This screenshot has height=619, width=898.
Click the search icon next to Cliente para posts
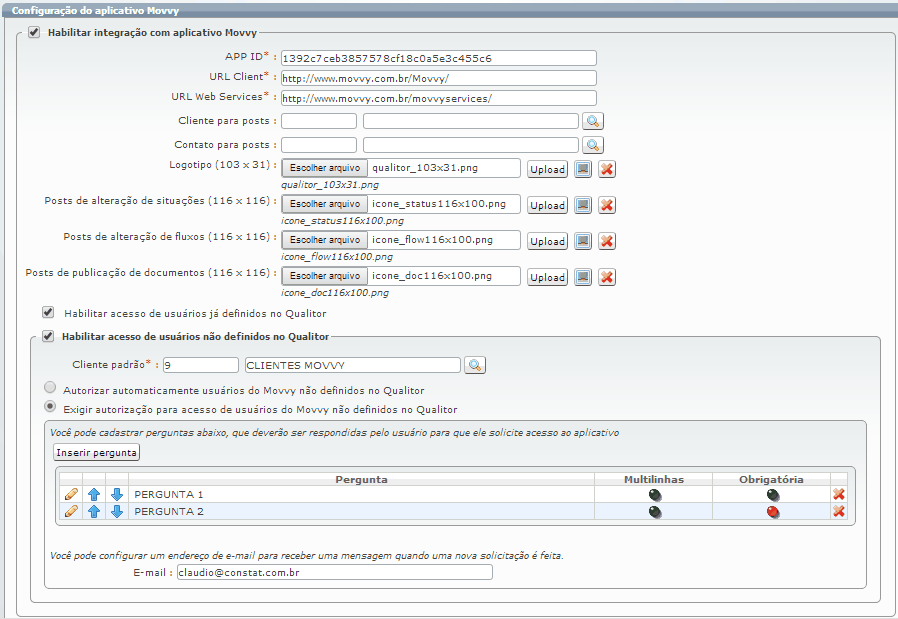pyautogui.click(x=593, y=121)
